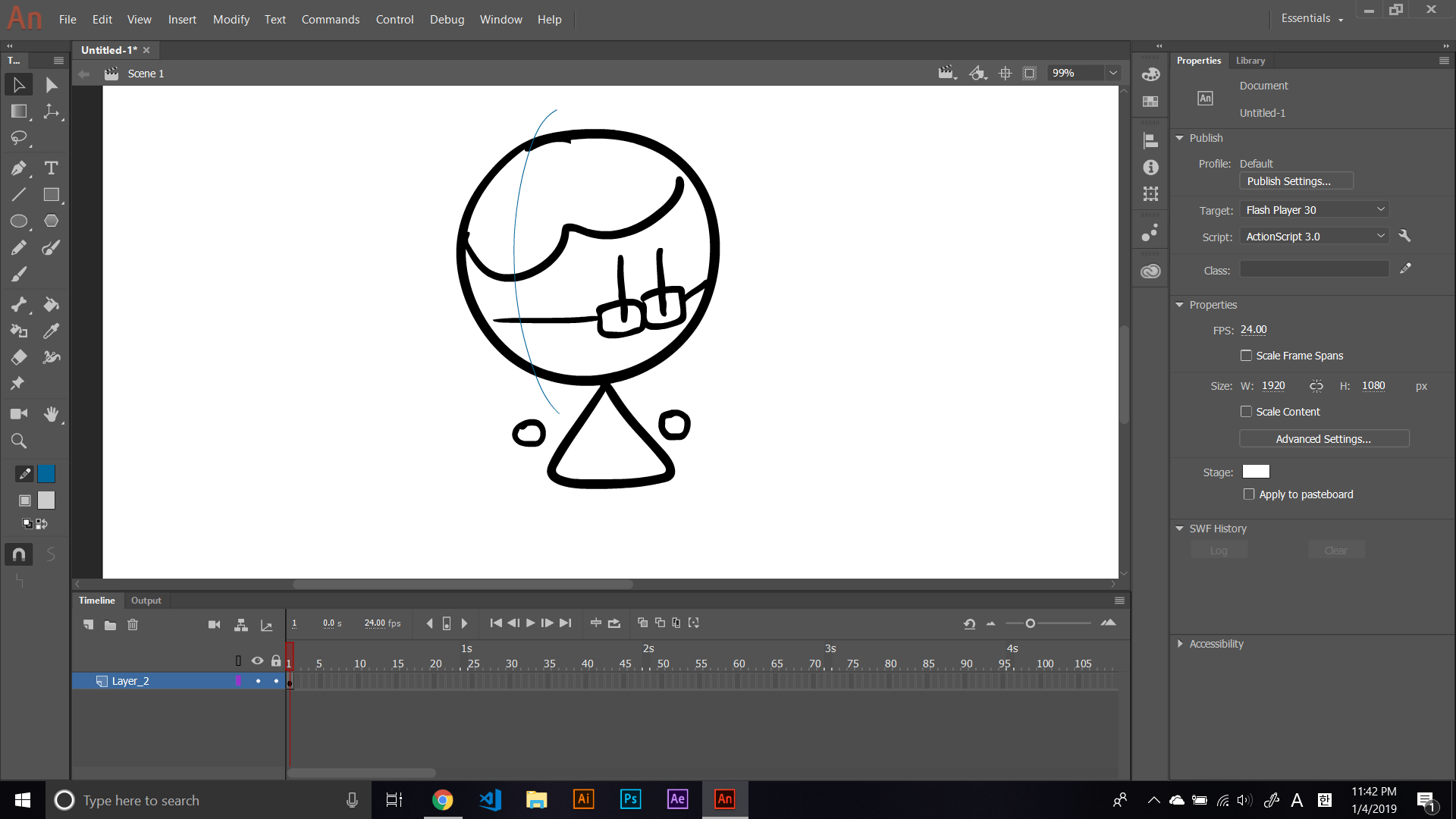
Task: Open the Modify menu
Action: click(231, 19)
